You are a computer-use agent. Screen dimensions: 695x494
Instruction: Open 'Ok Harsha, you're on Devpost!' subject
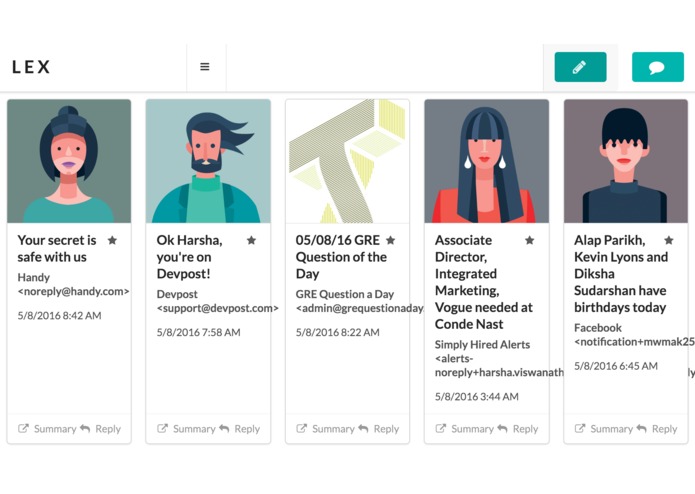pyautogui.click(x=190, y=257)
